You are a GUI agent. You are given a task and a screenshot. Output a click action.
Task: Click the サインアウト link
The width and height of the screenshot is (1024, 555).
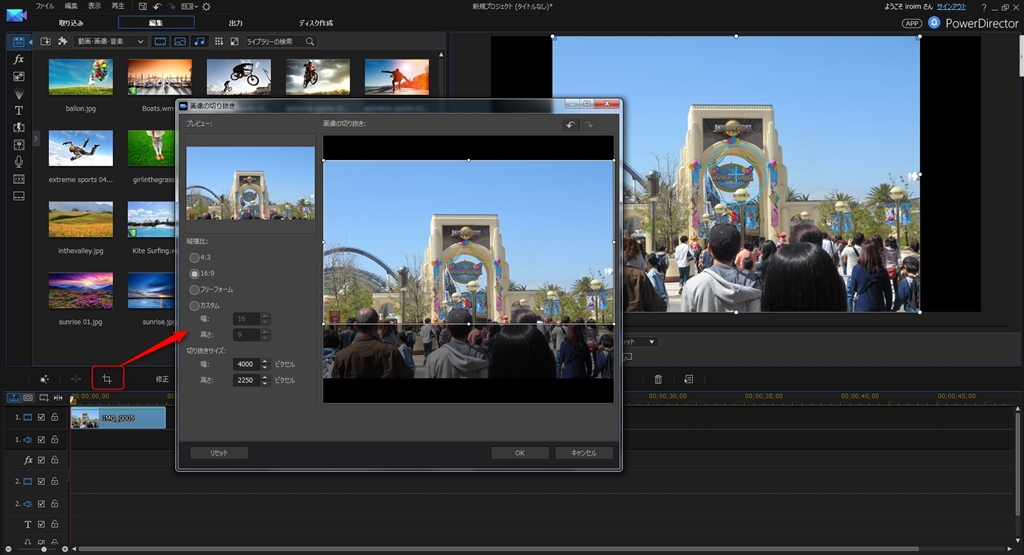click(x=952, y=7)
